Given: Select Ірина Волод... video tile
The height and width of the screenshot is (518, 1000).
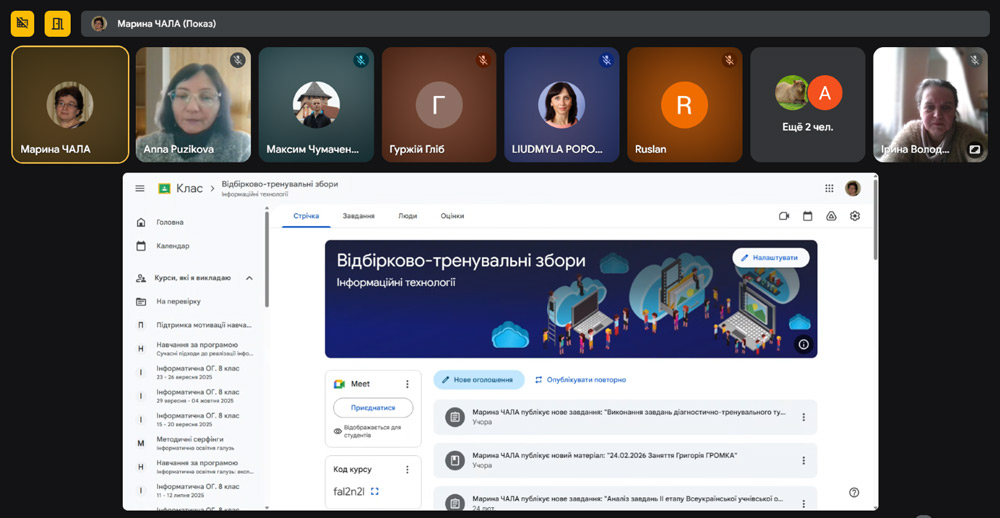Looking at the screenshot, I should 930,105.
